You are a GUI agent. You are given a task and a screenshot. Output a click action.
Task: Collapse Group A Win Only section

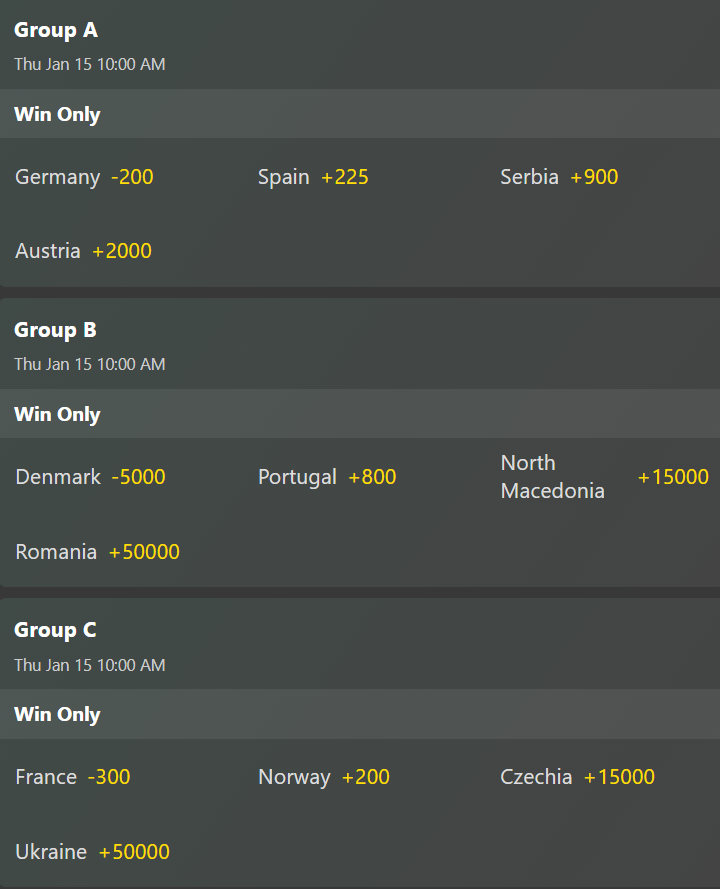tap(58, 114)
